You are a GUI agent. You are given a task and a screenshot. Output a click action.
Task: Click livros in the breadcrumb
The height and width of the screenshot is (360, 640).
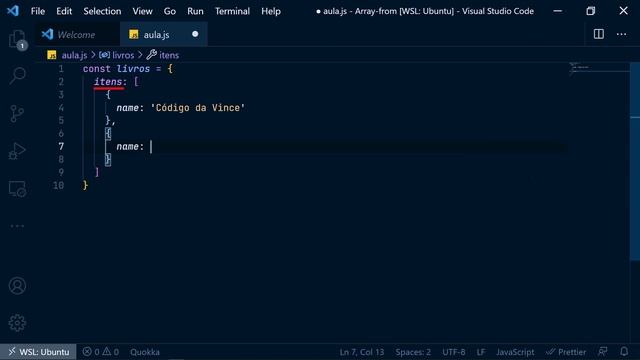(x=123, y=55)
